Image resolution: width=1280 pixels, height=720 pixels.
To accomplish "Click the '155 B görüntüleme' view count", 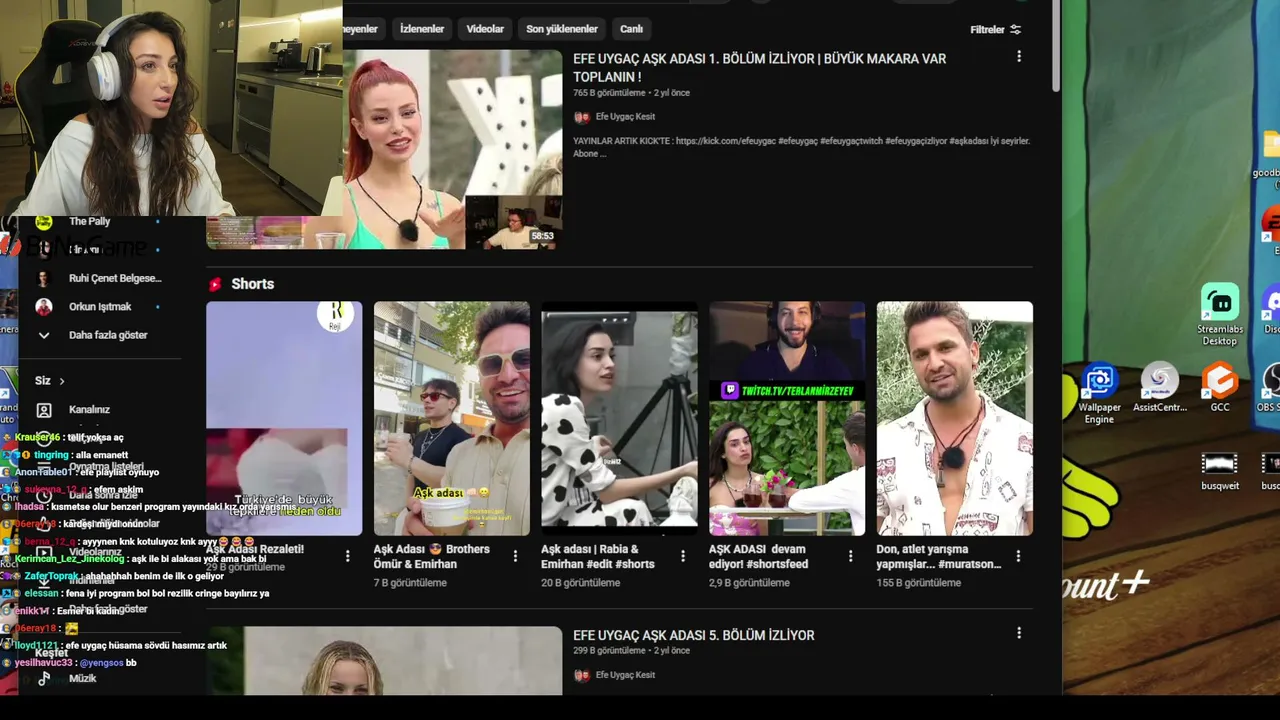I will 919,583.
